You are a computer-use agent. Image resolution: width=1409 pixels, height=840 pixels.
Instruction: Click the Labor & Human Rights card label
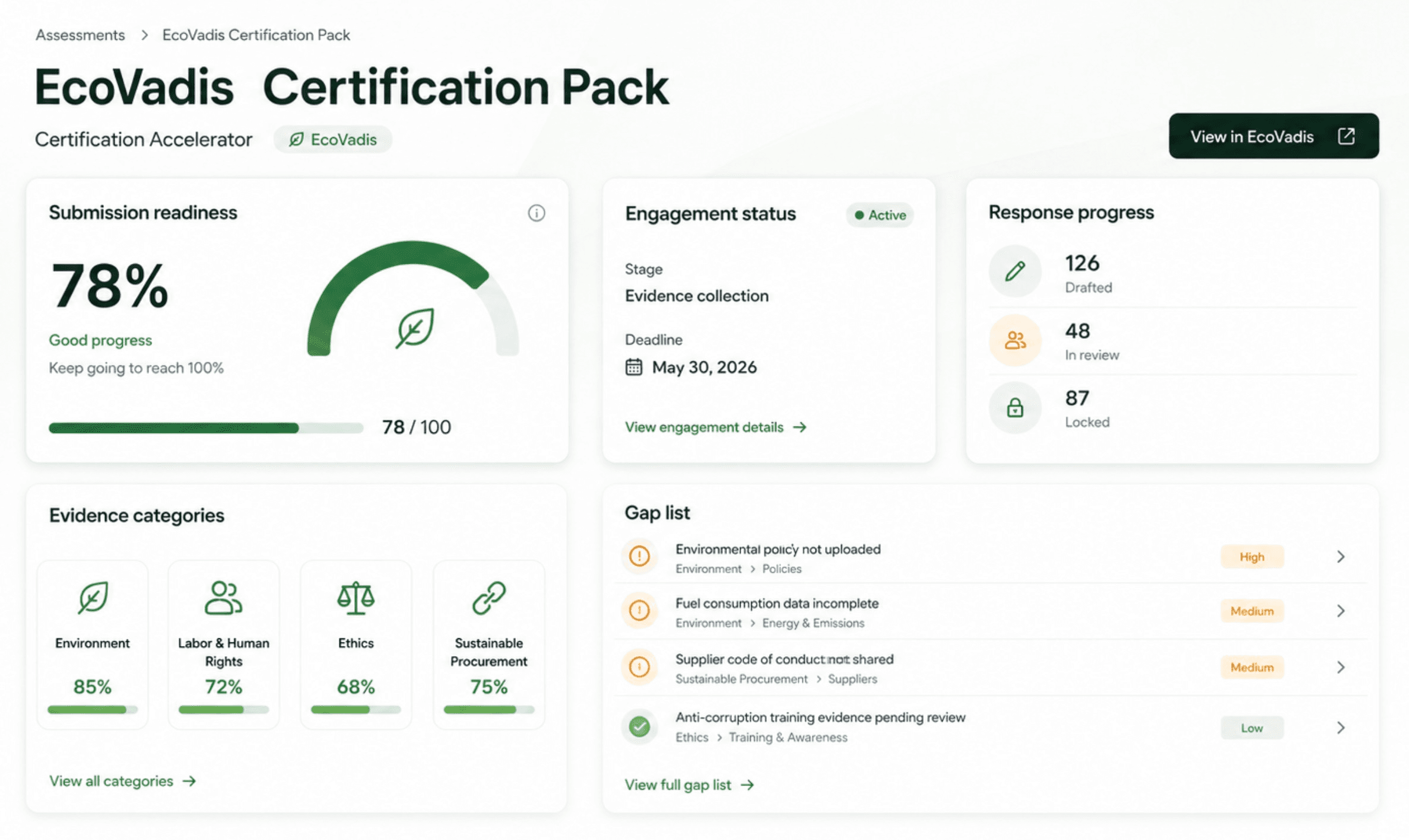(223, 652)
